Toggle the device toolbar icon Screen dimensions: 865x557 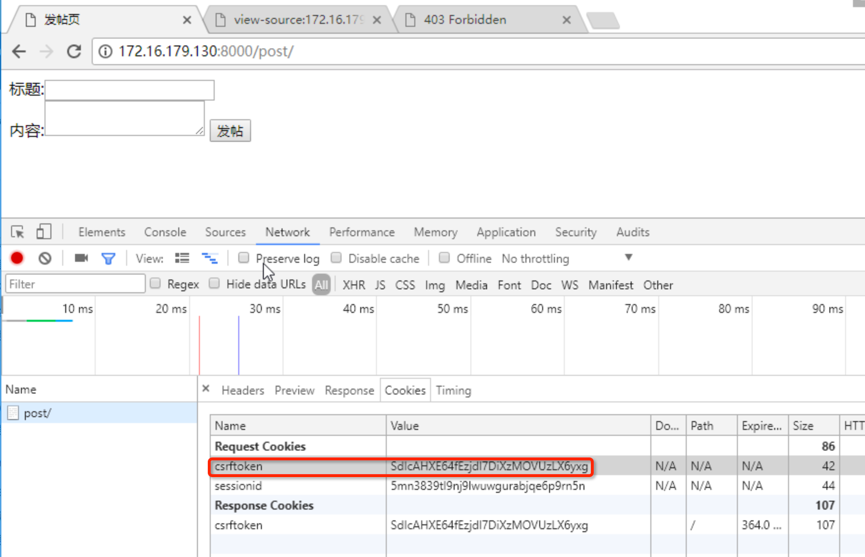pyautogui.click(x=43, y=232)
